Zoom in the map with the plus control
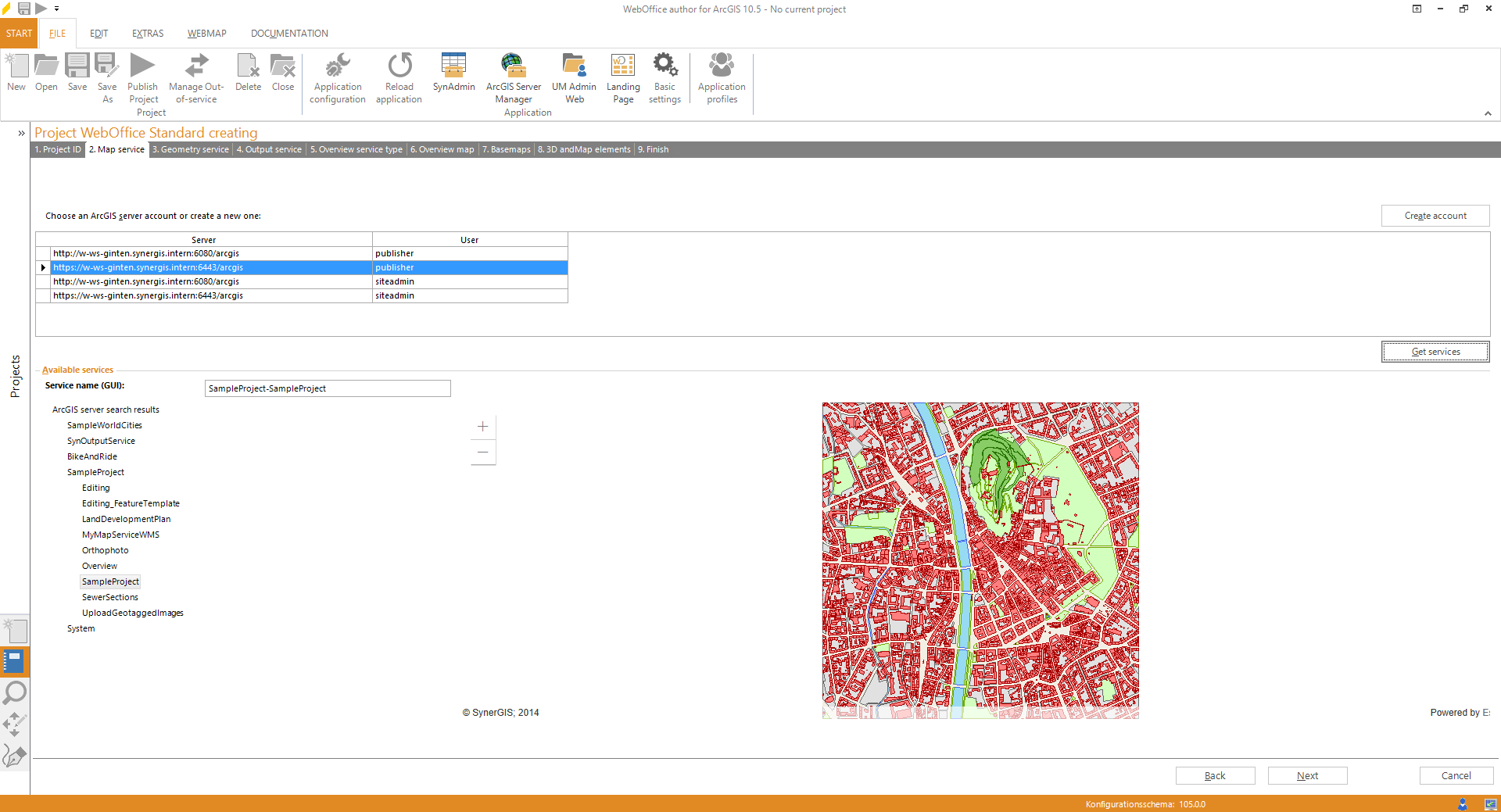The height and width of the screenshot is (812, 1501). point(482,427)
